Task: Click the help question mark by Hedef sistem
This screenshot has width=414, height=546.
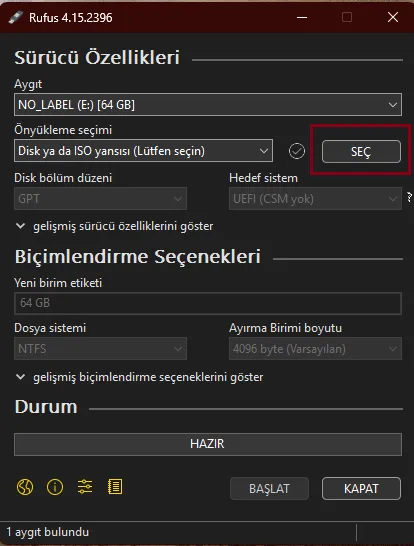Action: (x=409, y=197)
